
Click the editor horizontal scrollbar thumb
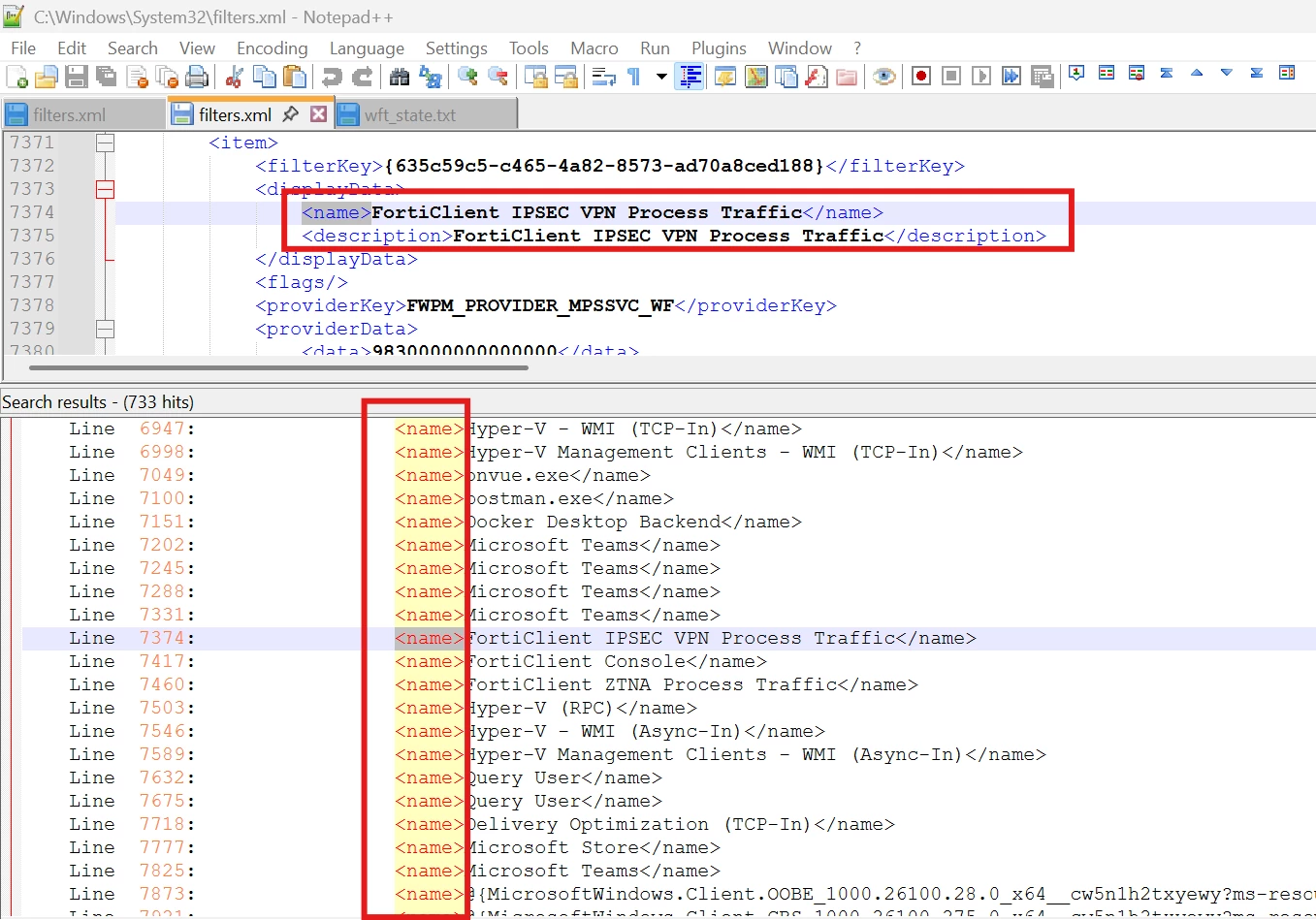click(x=278, y=367)
